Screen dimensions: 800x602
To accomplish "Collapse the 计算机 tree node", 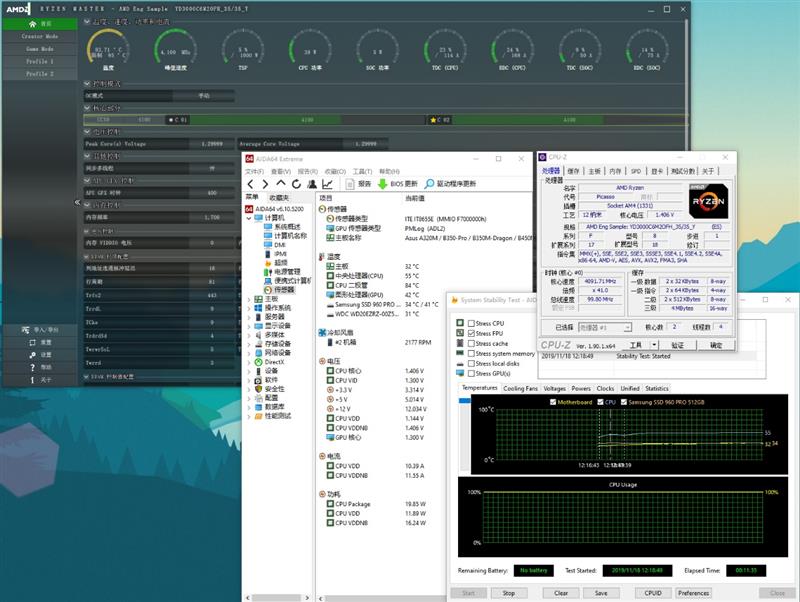I will coord(249,217).
